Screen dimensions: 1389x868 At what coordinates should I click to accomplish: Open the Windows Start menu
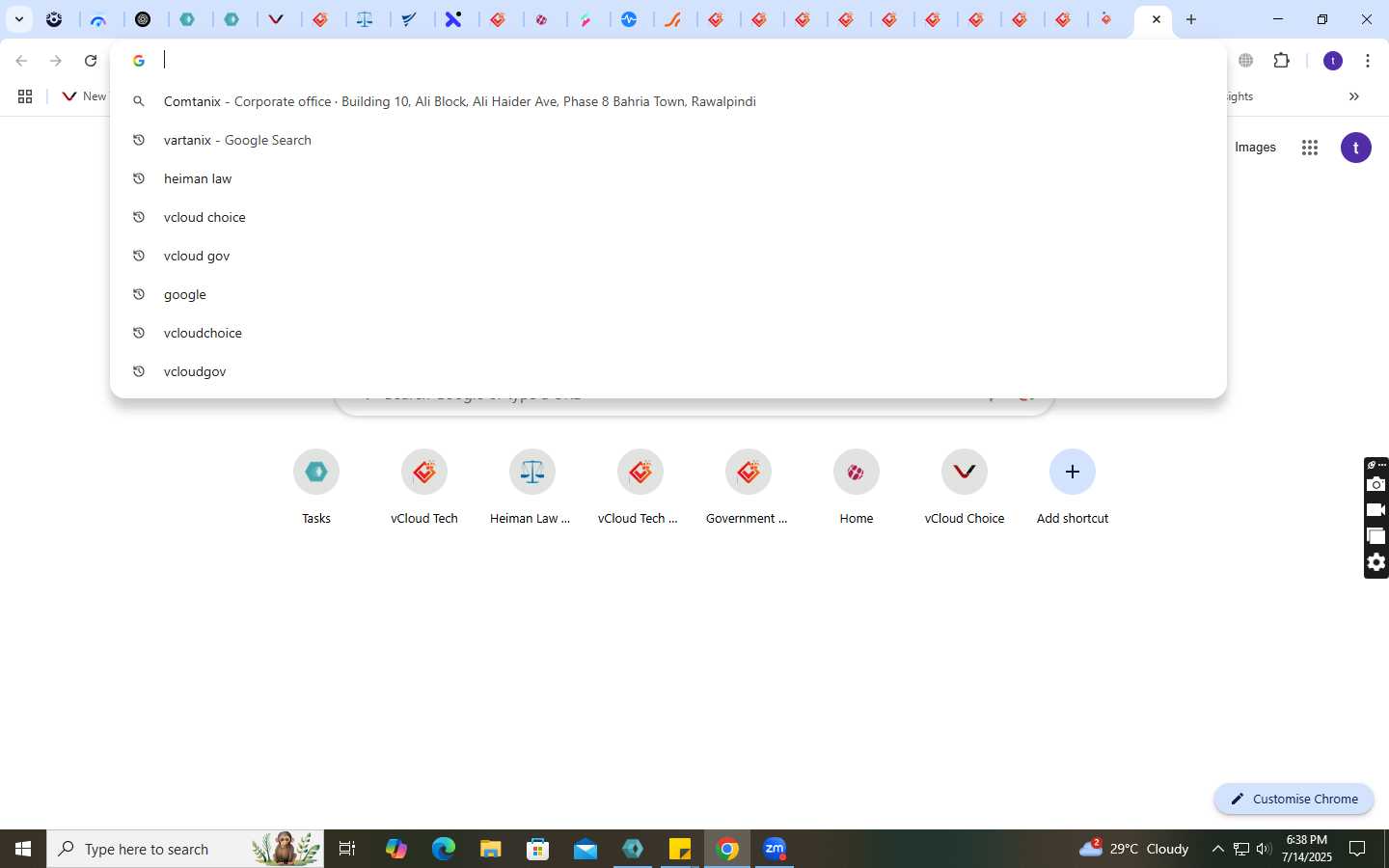click(23, 849)
